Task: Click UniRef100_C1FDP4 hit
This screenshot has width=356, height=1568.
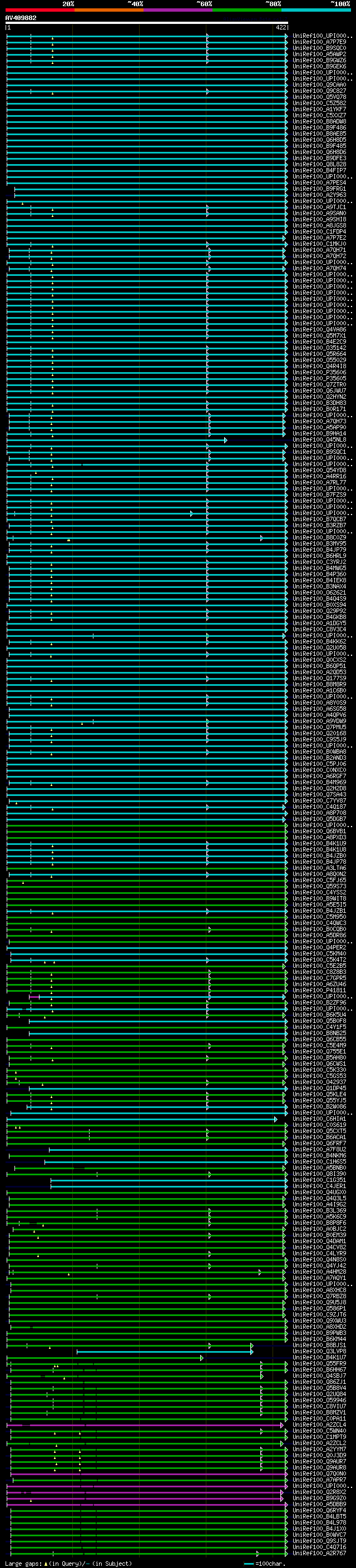Action: [319, 231]
